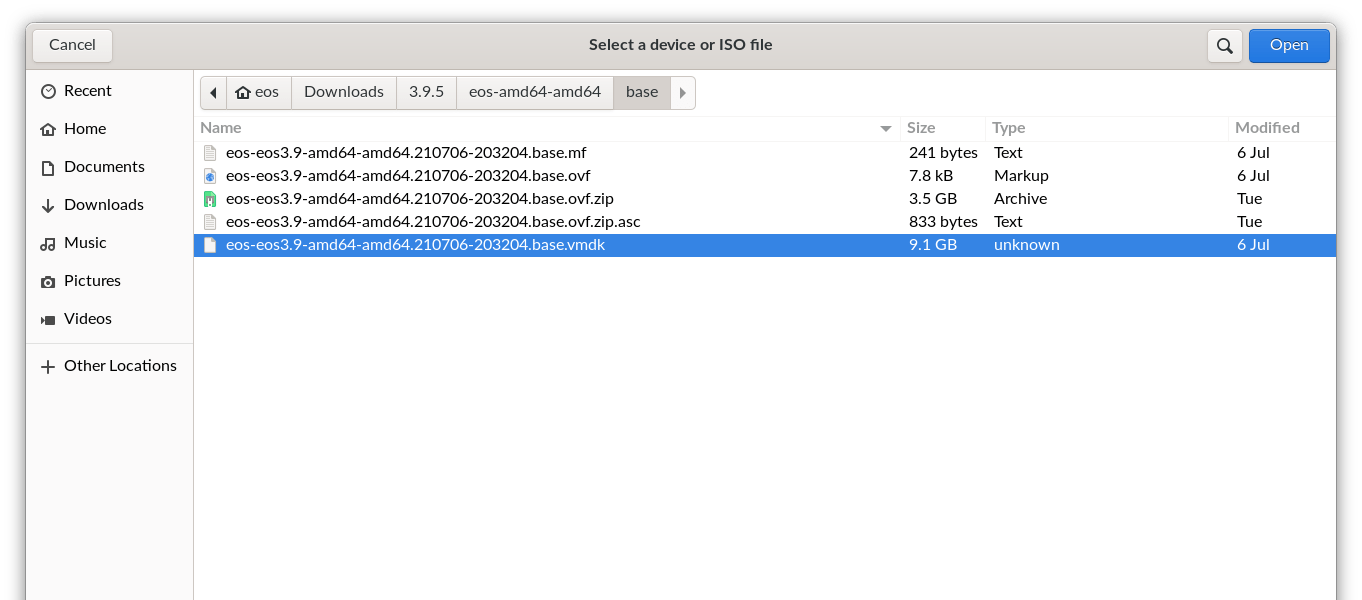This screenshot has width=1362, height=600.
Task: Toggle the Name column sort arrow
Action: coord(885,128)
